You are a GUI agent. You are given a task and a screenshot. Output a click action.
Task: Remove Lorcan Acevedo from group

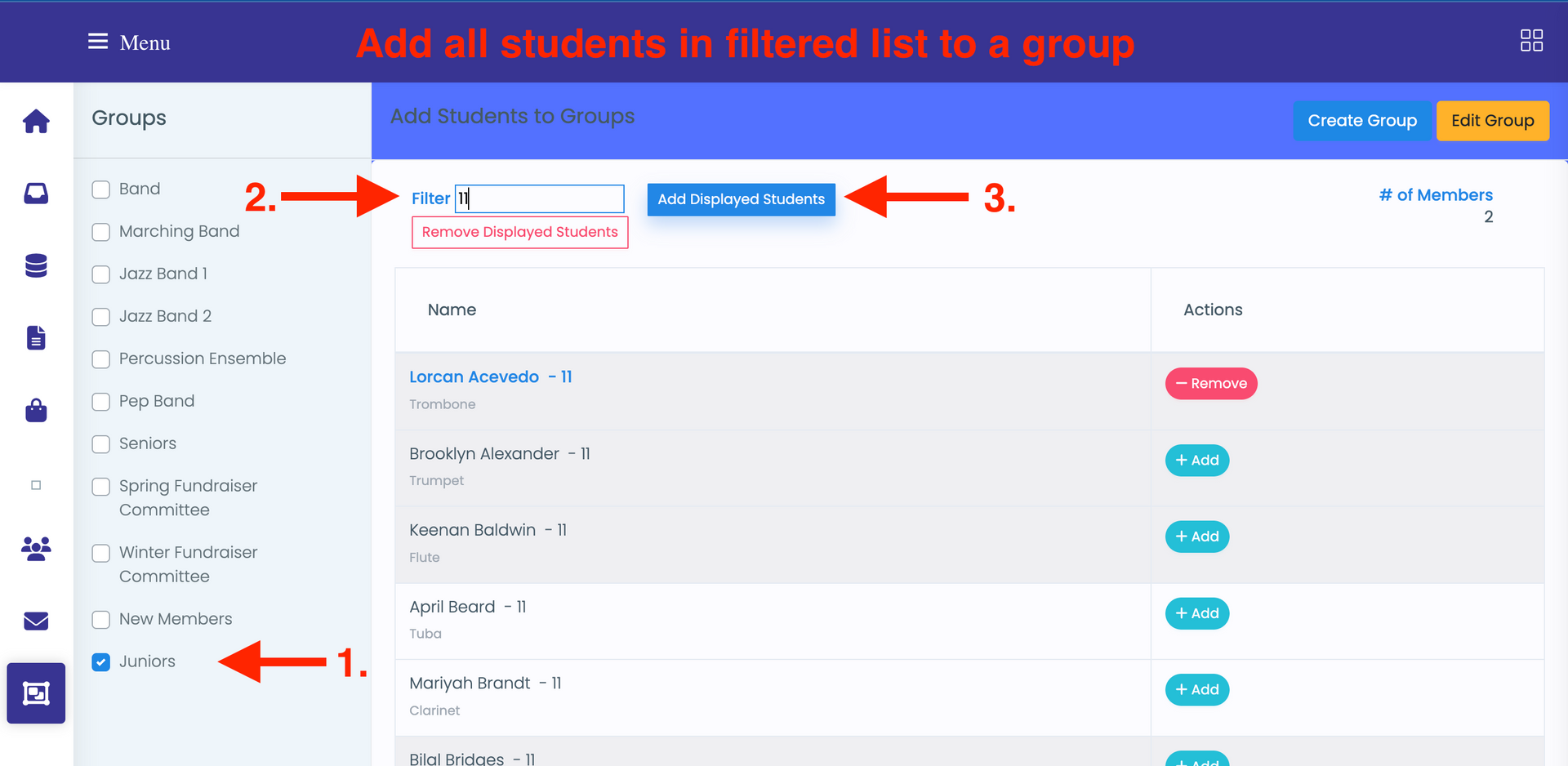1210,384
